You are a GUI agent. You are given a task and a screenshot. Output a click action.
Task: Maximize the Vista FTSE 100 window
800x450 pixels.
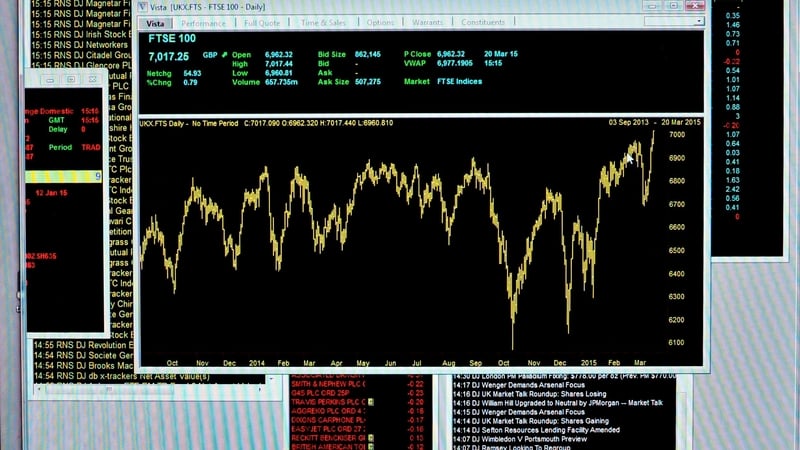point(673,6)
